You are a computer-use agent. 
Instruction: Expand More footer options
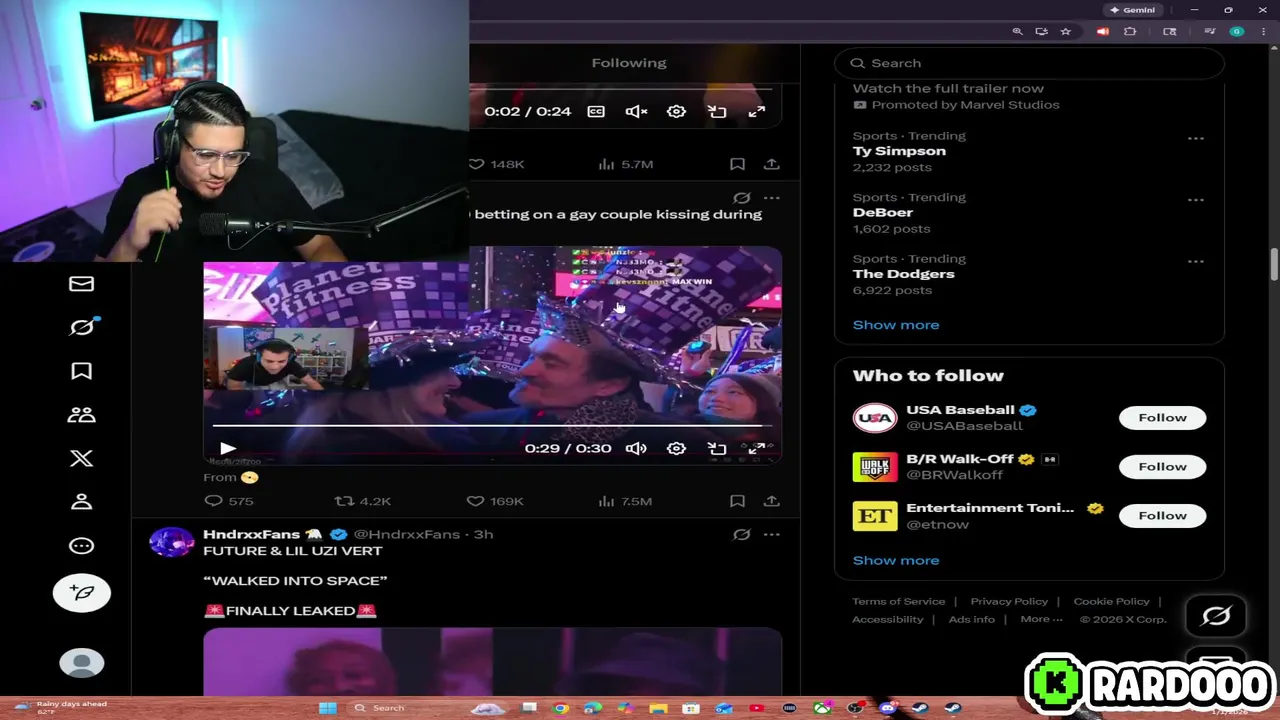coord(1041,619)
